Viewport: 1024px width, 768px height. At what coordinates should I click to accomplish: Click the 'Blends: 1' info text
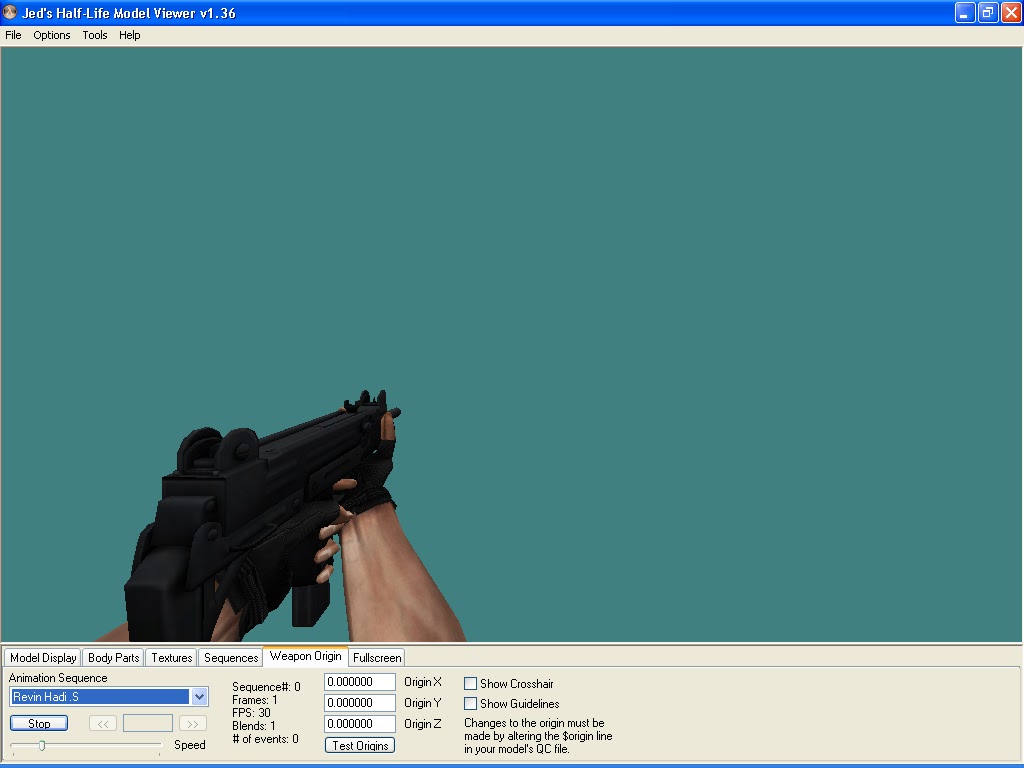click(x=254, y=726)
